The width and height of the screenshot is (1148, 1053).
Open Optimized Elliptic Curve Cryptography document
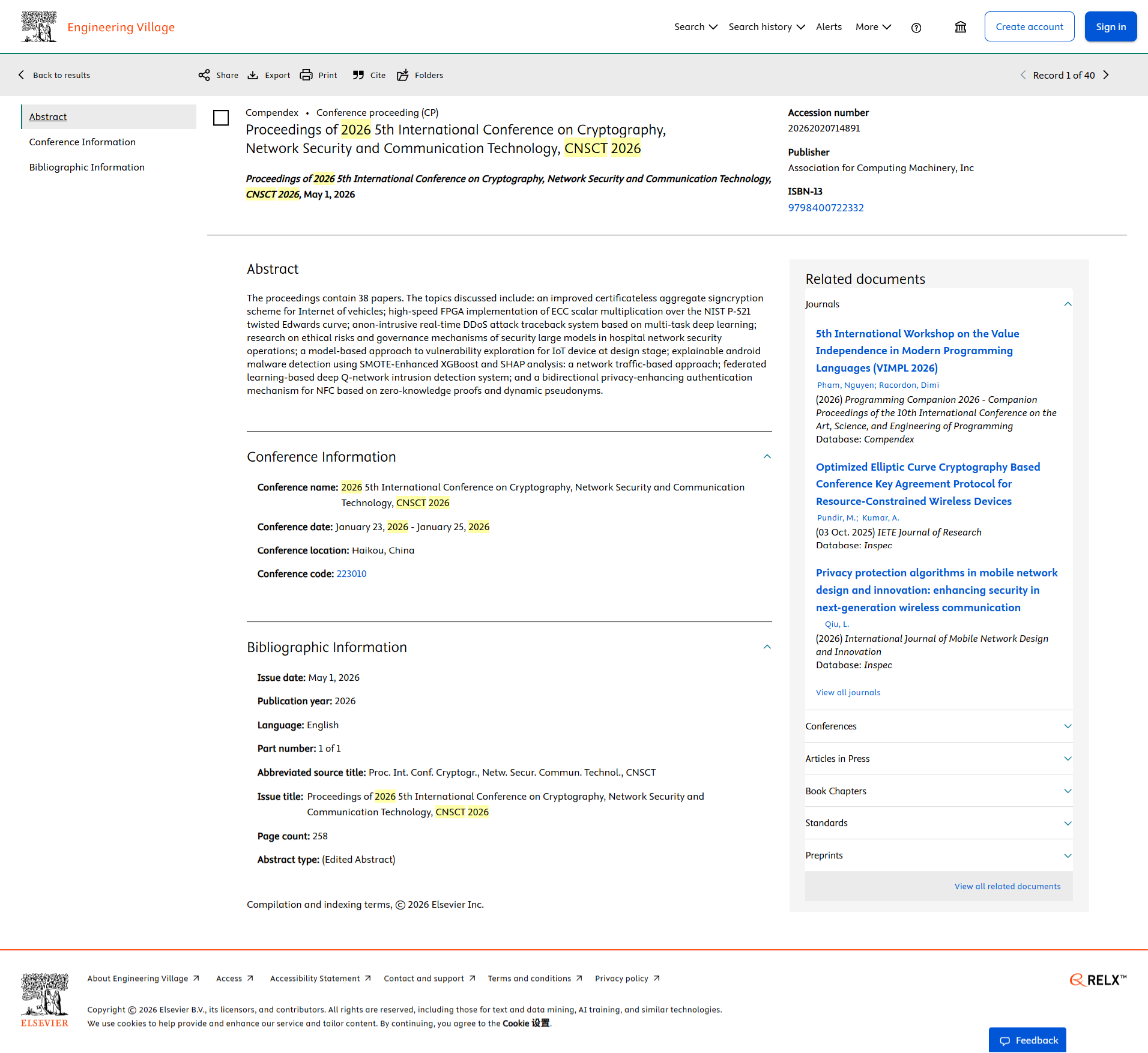point(928,484)
